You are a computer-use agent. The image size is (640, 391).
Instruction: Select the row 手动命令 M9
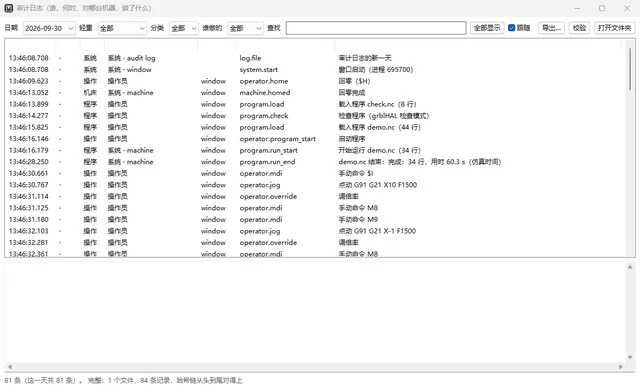tap(314, 219)
